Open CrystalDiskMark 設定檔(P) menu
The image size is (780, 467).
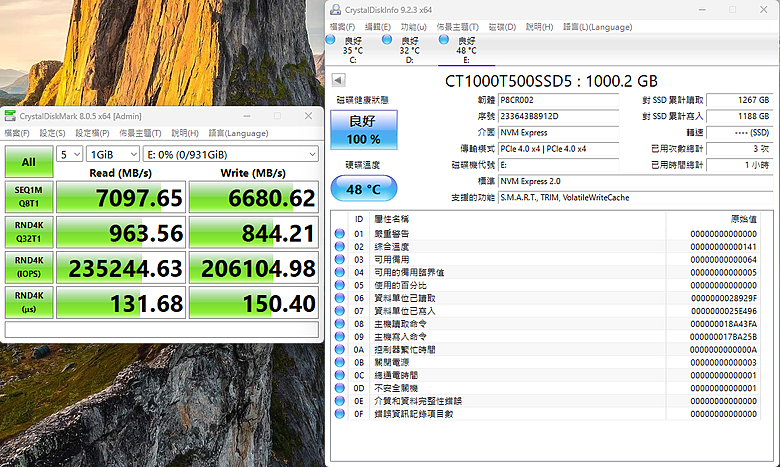coord(92,133)
